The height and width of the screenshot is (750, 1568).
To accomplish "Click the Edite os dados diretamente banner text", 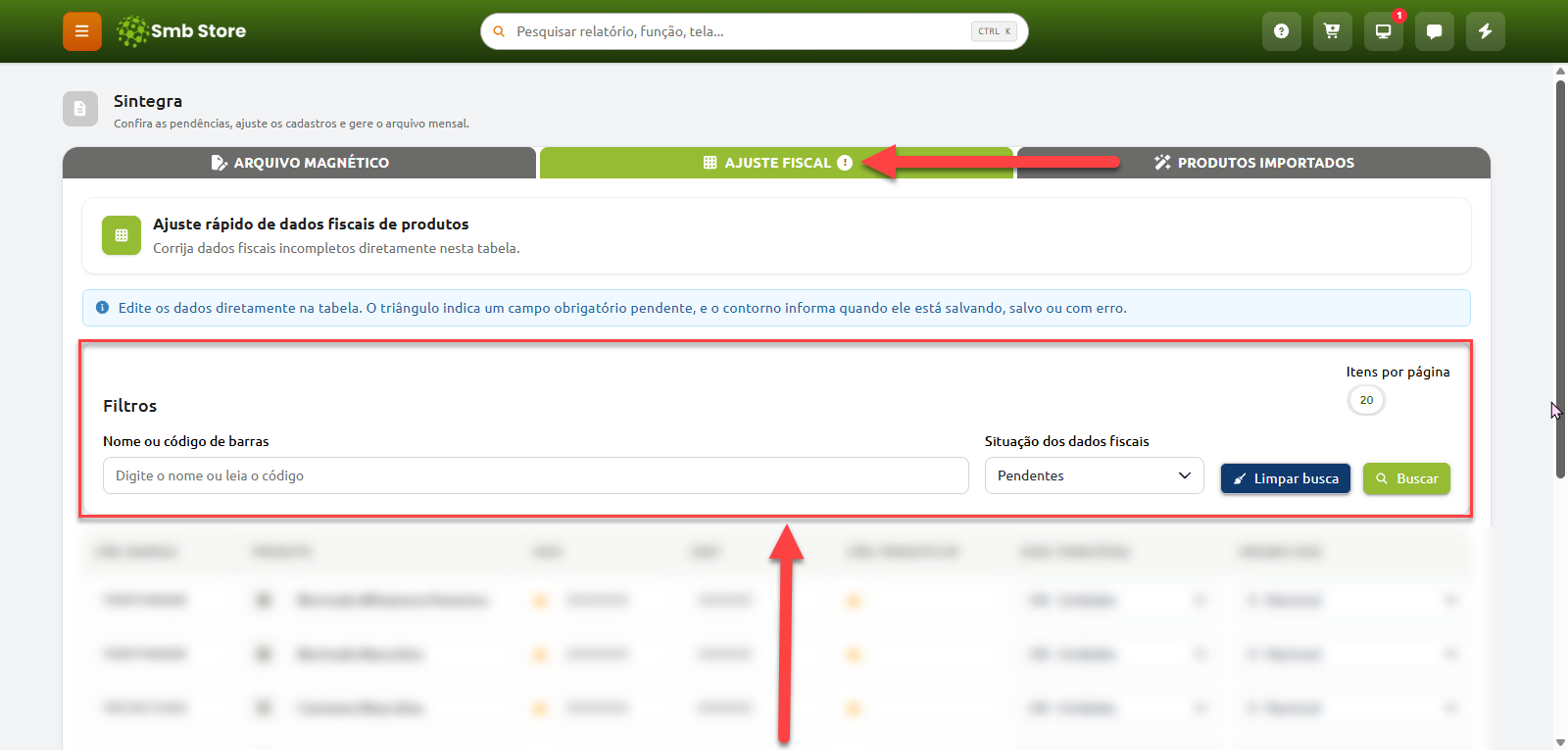I will pyautogui.click(x=622, y=308).
